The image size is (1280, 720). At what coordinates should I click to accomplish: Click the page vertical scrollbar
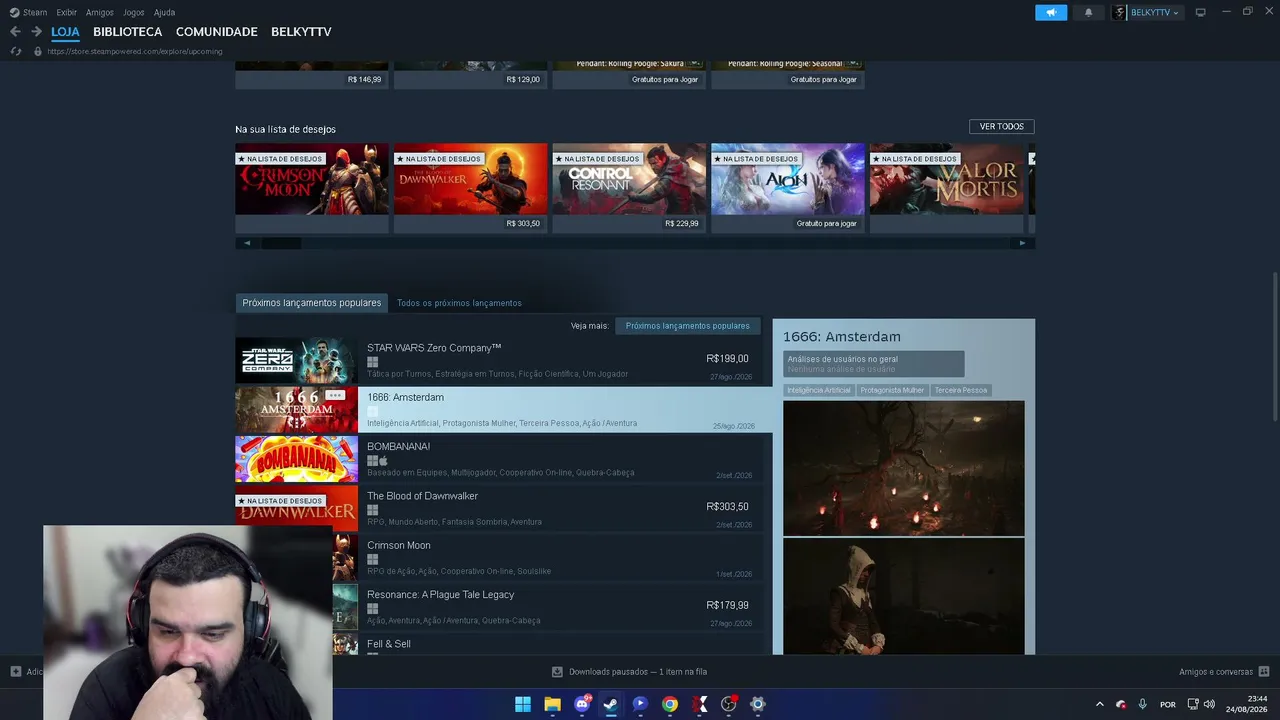coord(1275,346)
